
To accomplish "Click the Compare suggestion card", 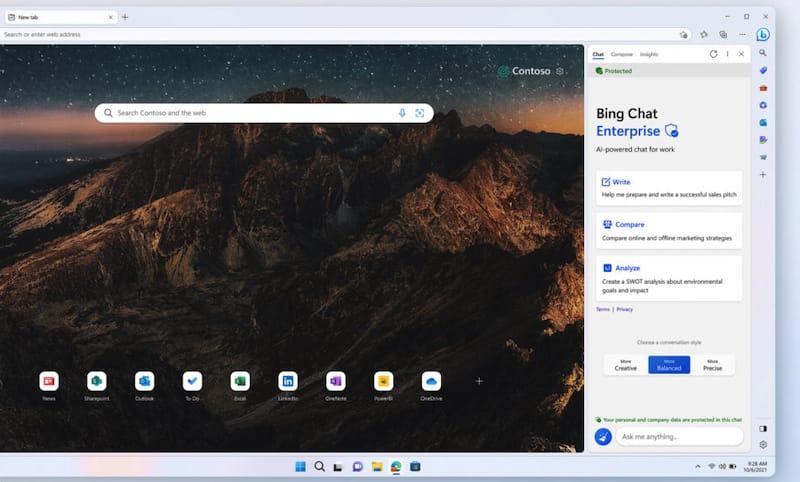I will [669, 231].
